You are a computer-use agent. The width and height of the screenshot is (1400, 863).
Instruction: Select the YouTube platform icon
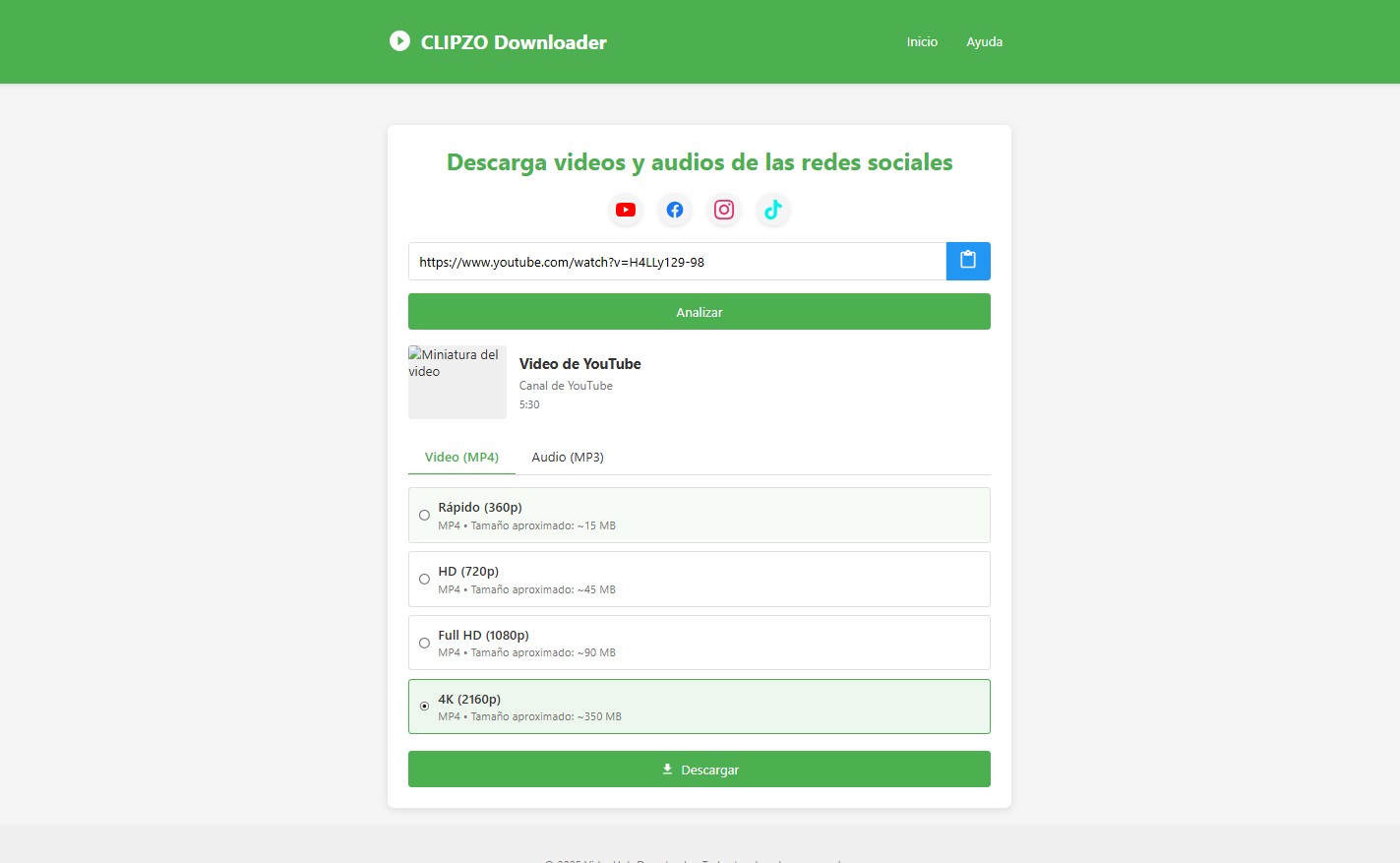[x=625, y=210]
